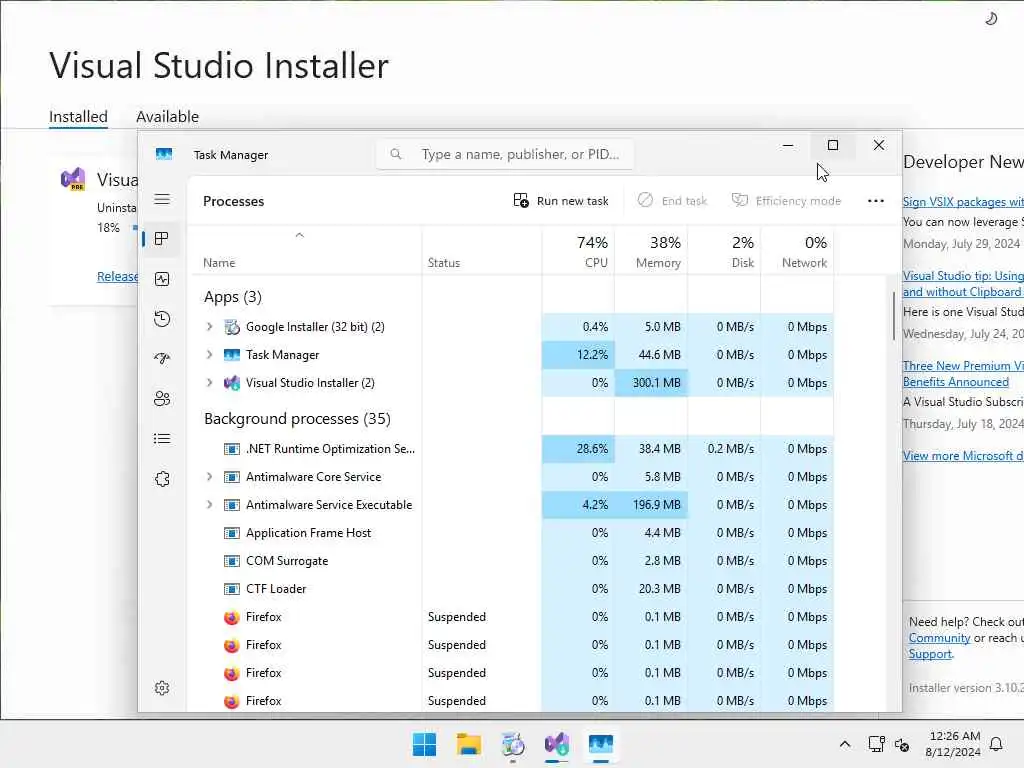Click the 300.1 MB memory cell
The width and height of the screenshot is (1024, 768).
[x=651, y=383]
